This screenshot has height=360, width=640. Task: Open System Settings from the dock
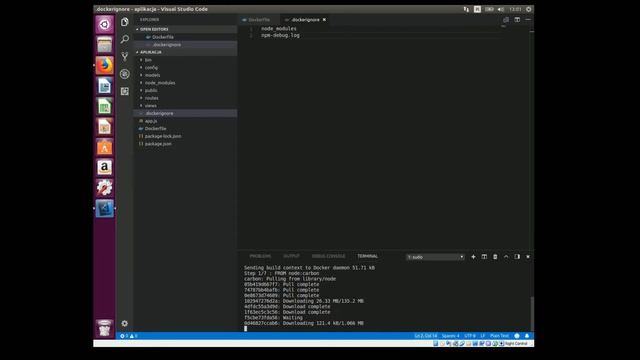point(104,188)
